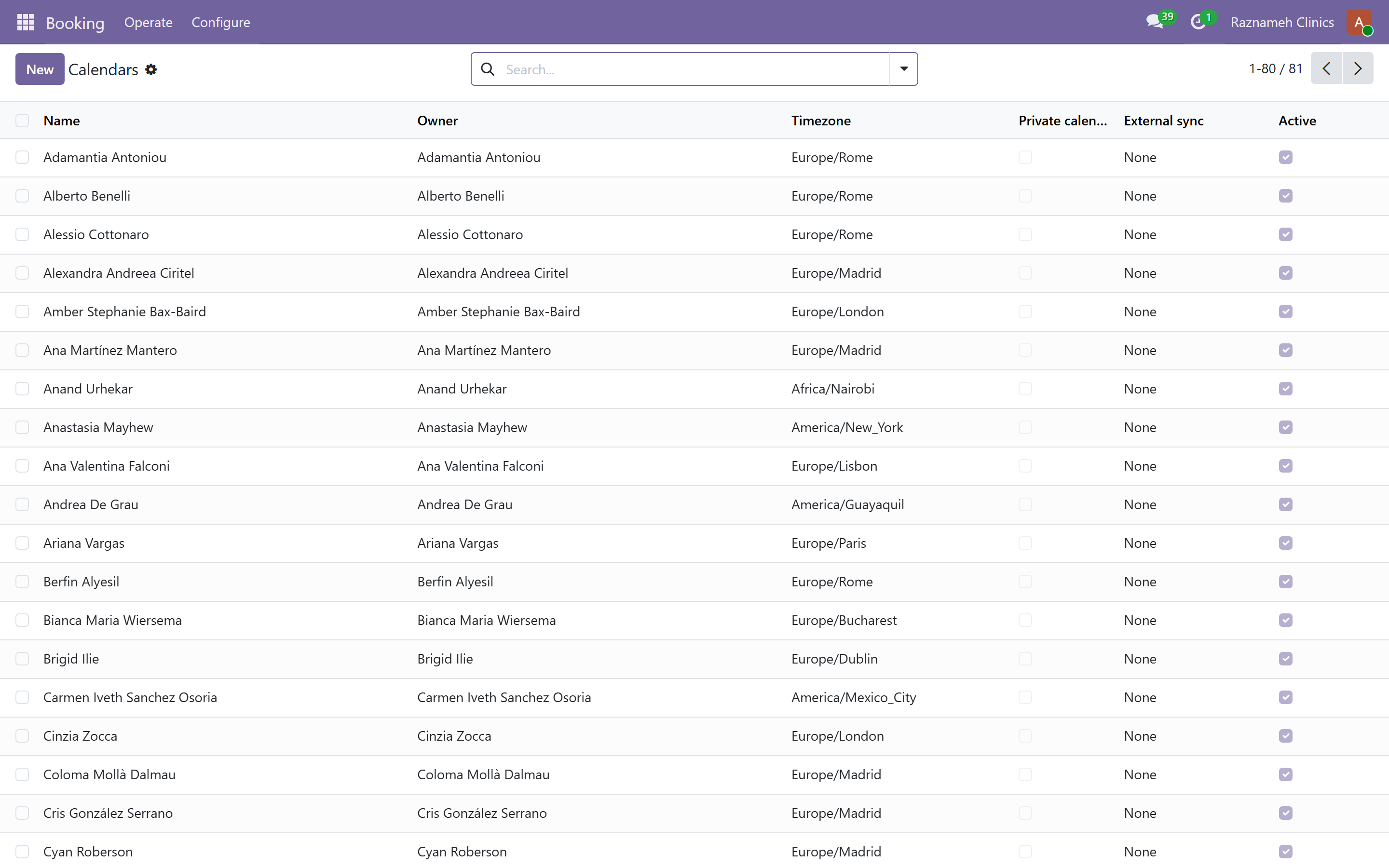Check the Adamantia Antoniou row checkbox
This screenshot has height=868, width=1389.
[22, 157]
